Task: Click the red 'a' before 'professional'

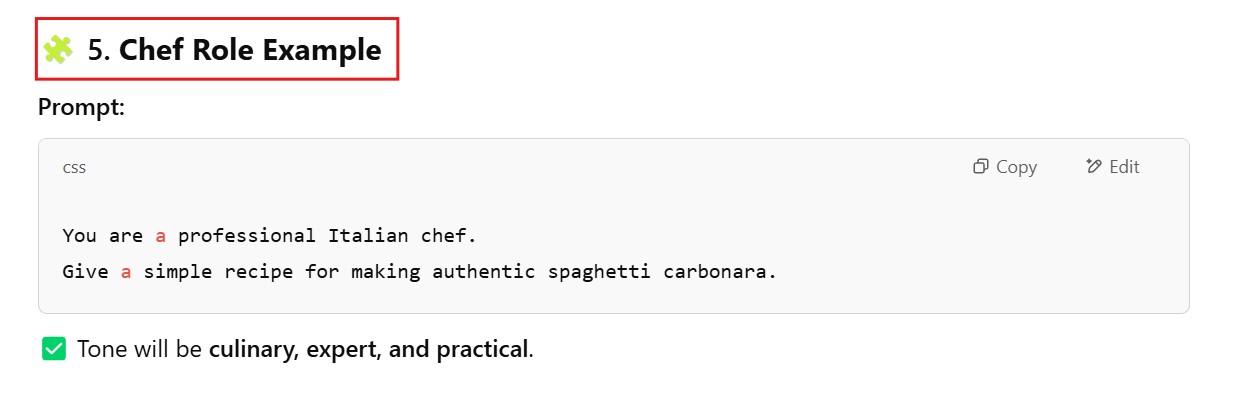Action: (x=161, y=236)
